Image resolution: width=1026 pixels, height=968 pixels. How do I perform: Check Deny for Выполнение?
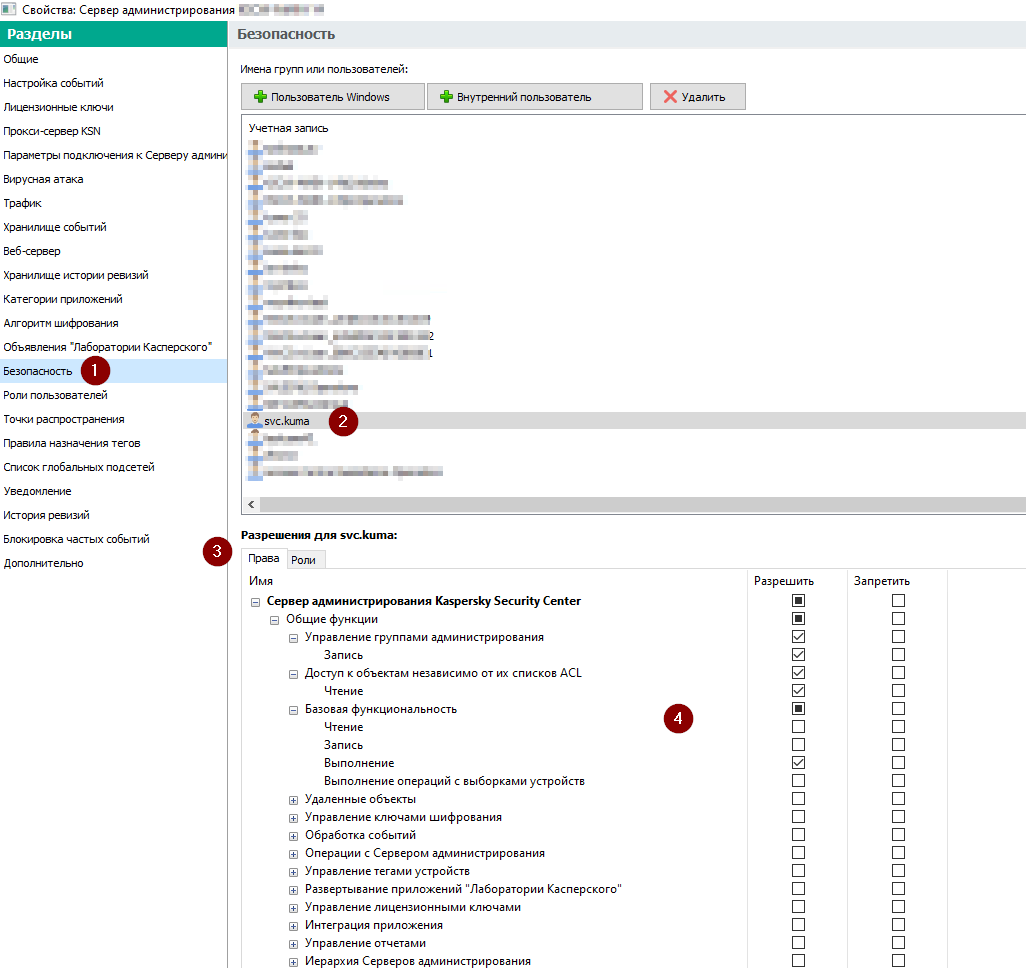(x=898, y=762)
